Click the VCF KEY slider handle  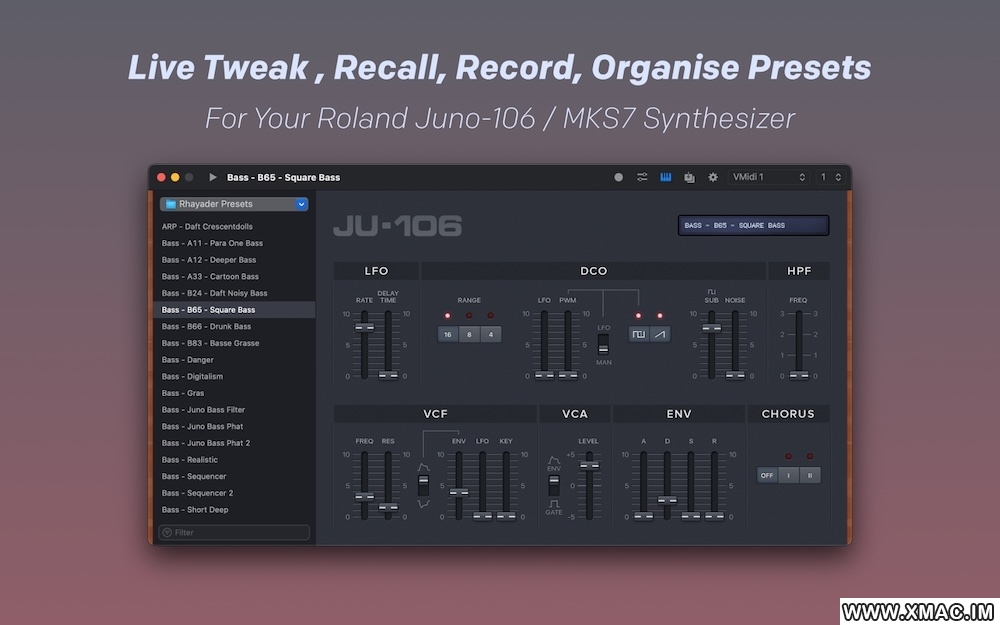506,516
